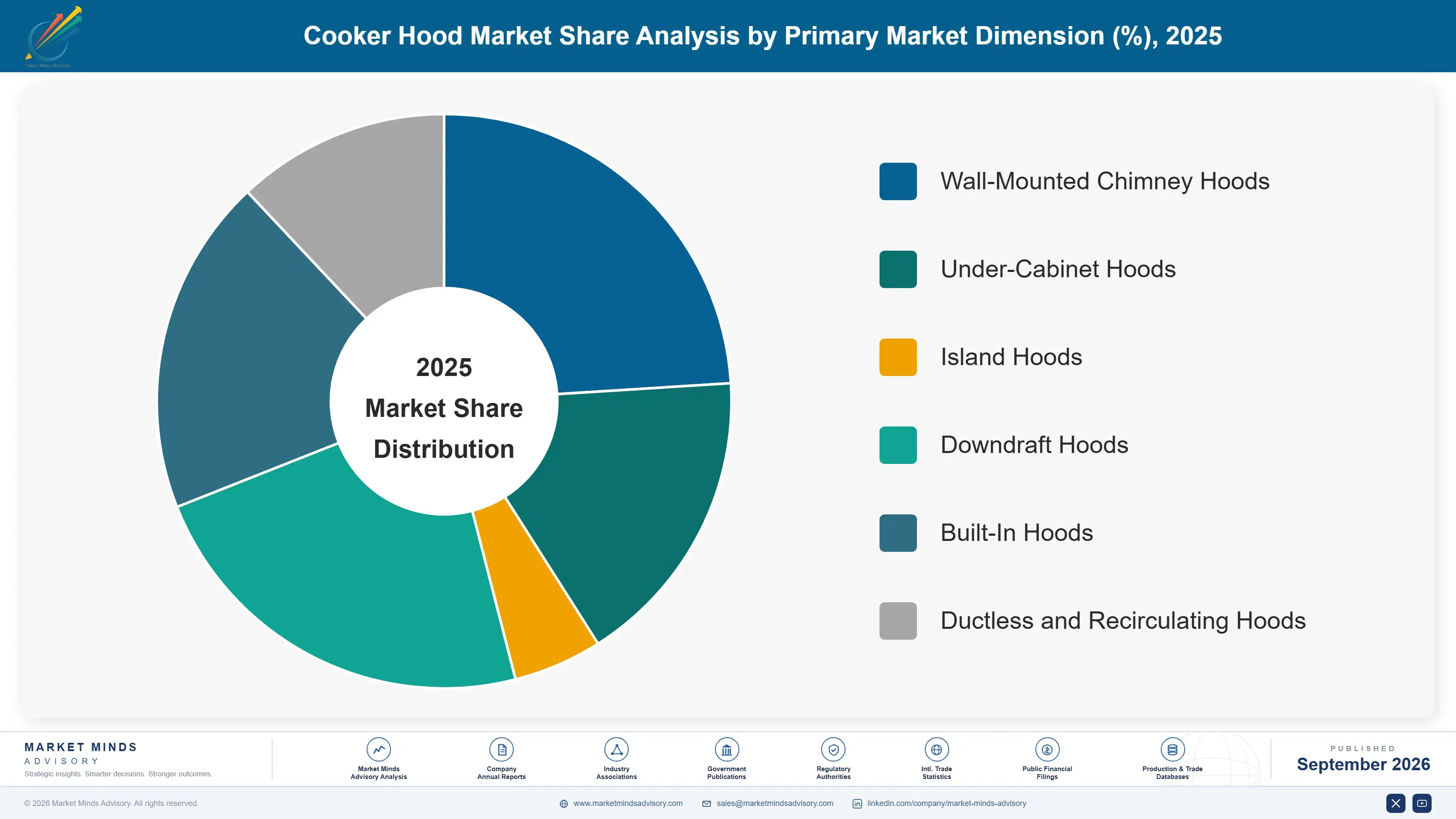This screenshot has height=819, width=1456.
Task: Click '2025 Market Share Distribution' center text
Action: [444, 408]
